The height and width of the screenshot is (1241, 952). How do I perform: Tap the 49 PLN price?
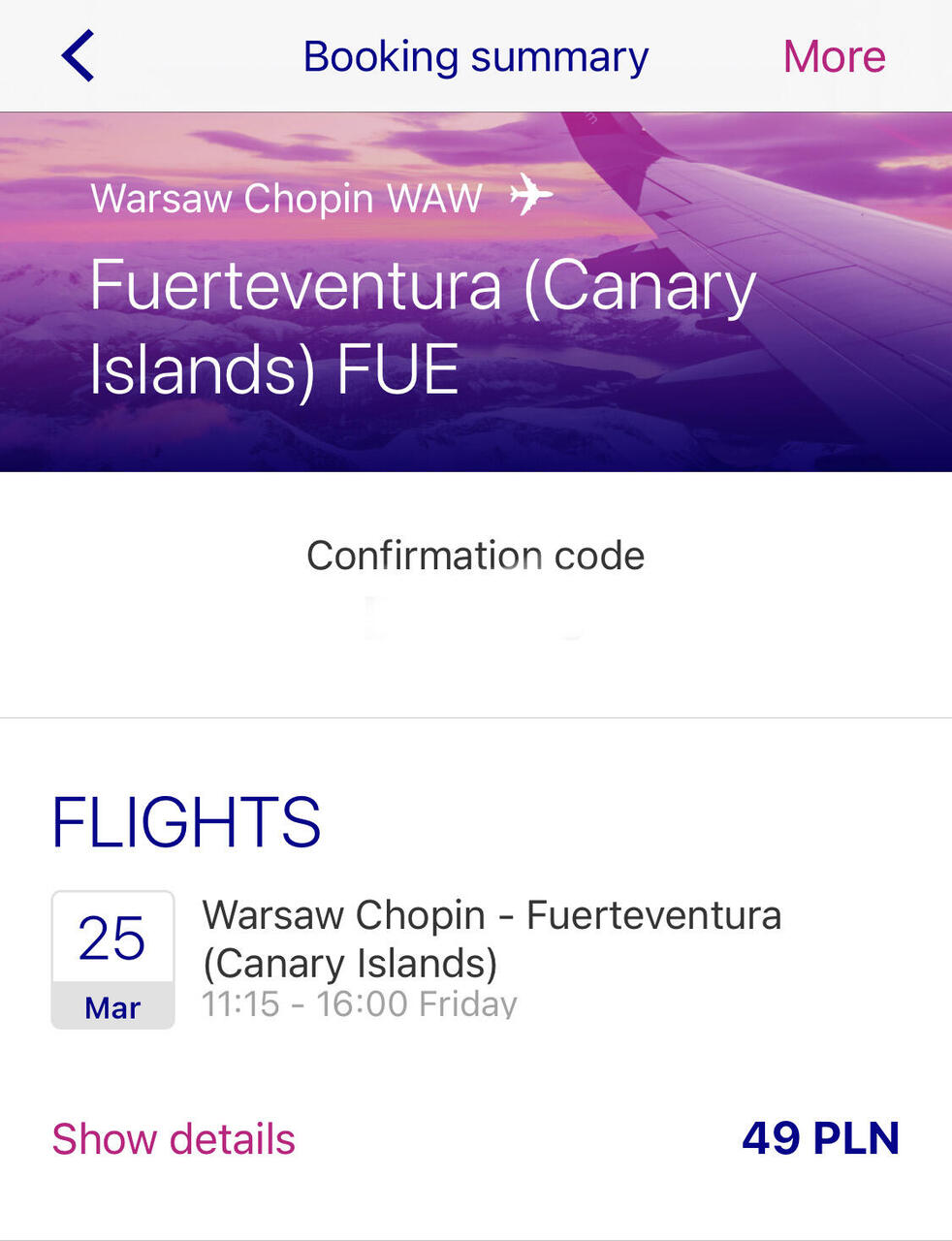821,1138
